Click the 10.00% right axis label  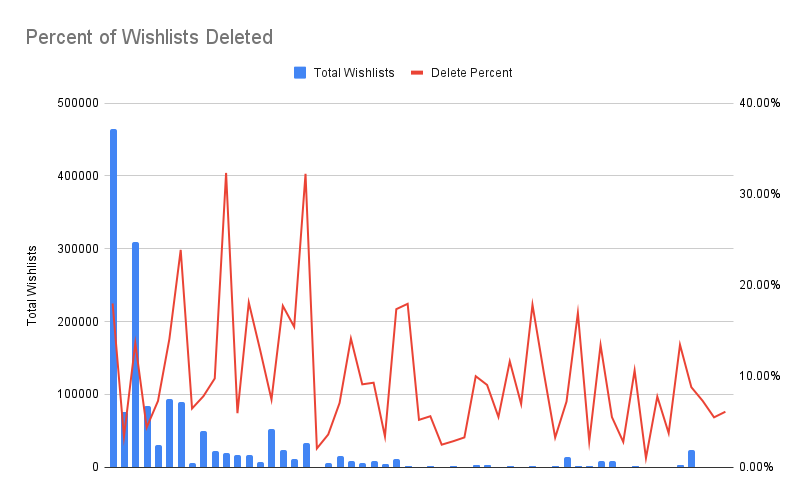[x=760, y=376]
